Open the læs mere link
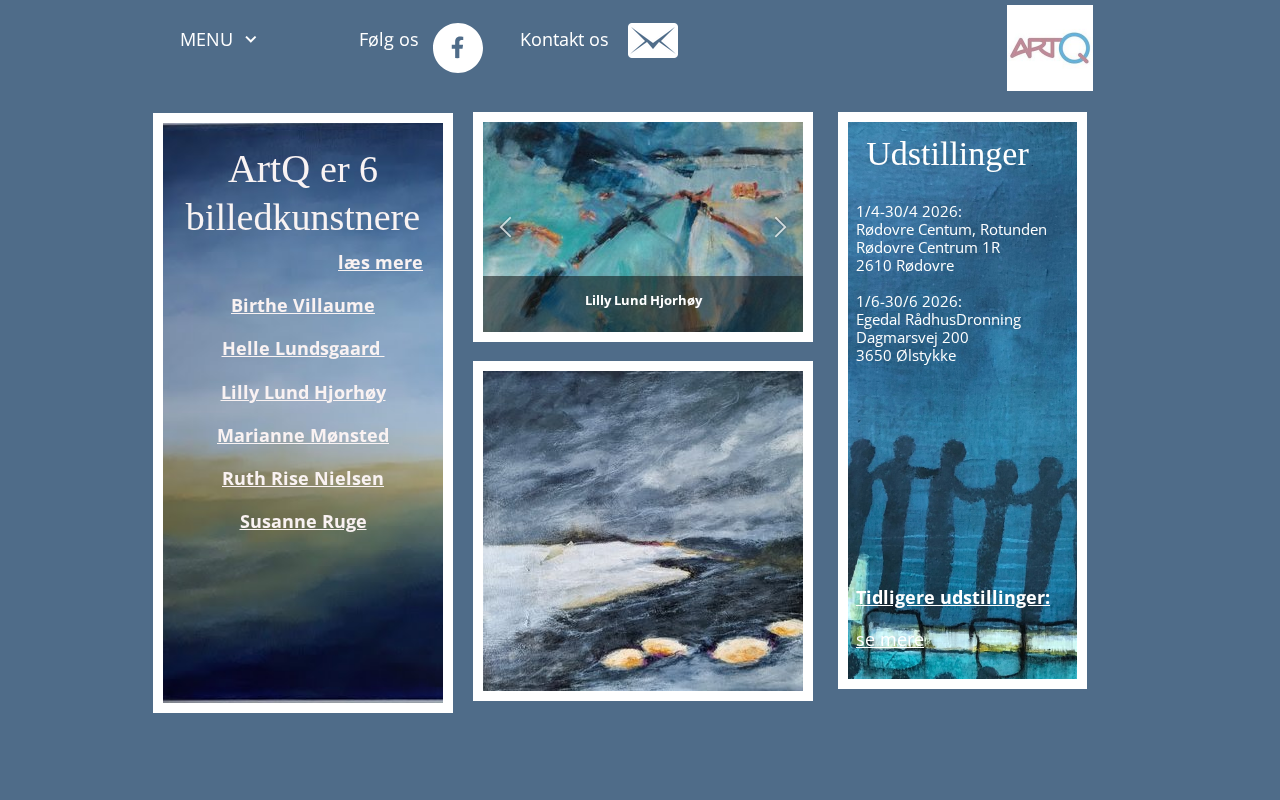This screenshot has width=1280, height=800. coord(380,262)
